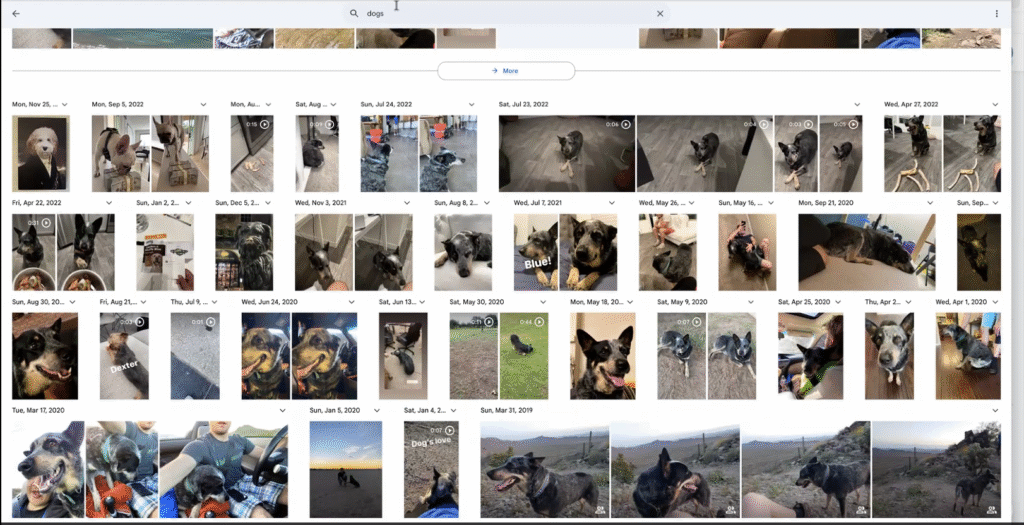Open the three-dot more options menu
Viewport: 1024px width, 525px height.
tap(996, 14)
